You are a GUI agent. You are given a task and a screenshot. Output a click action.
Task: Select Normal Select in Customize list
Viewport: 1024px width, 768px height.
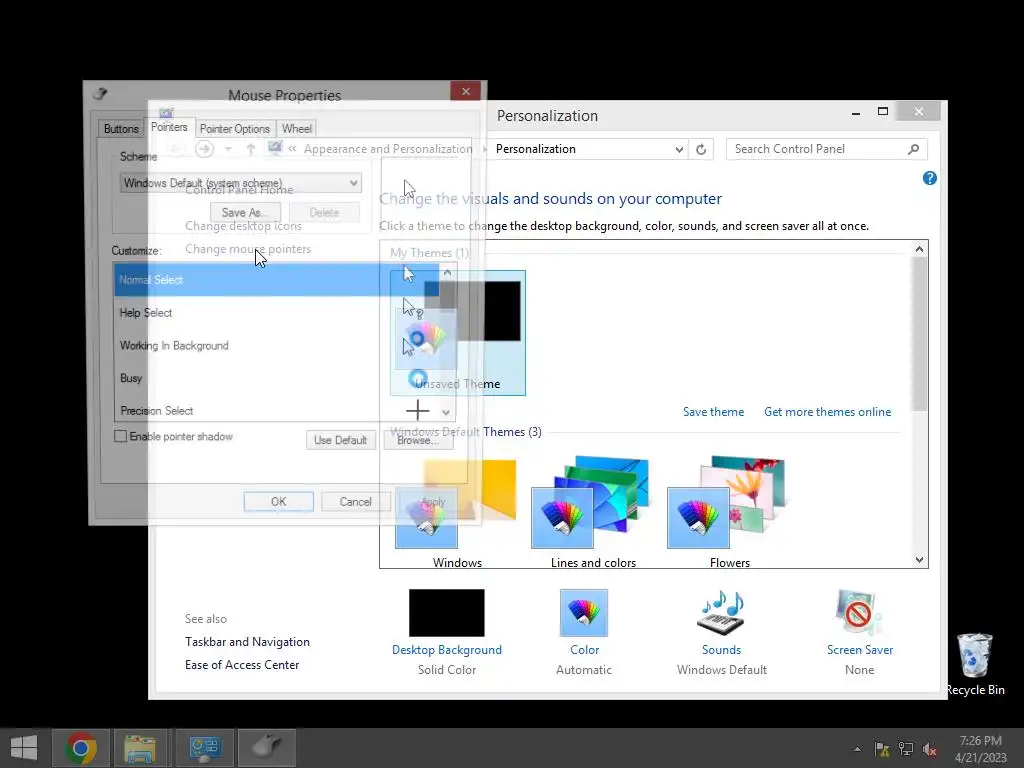278,280
